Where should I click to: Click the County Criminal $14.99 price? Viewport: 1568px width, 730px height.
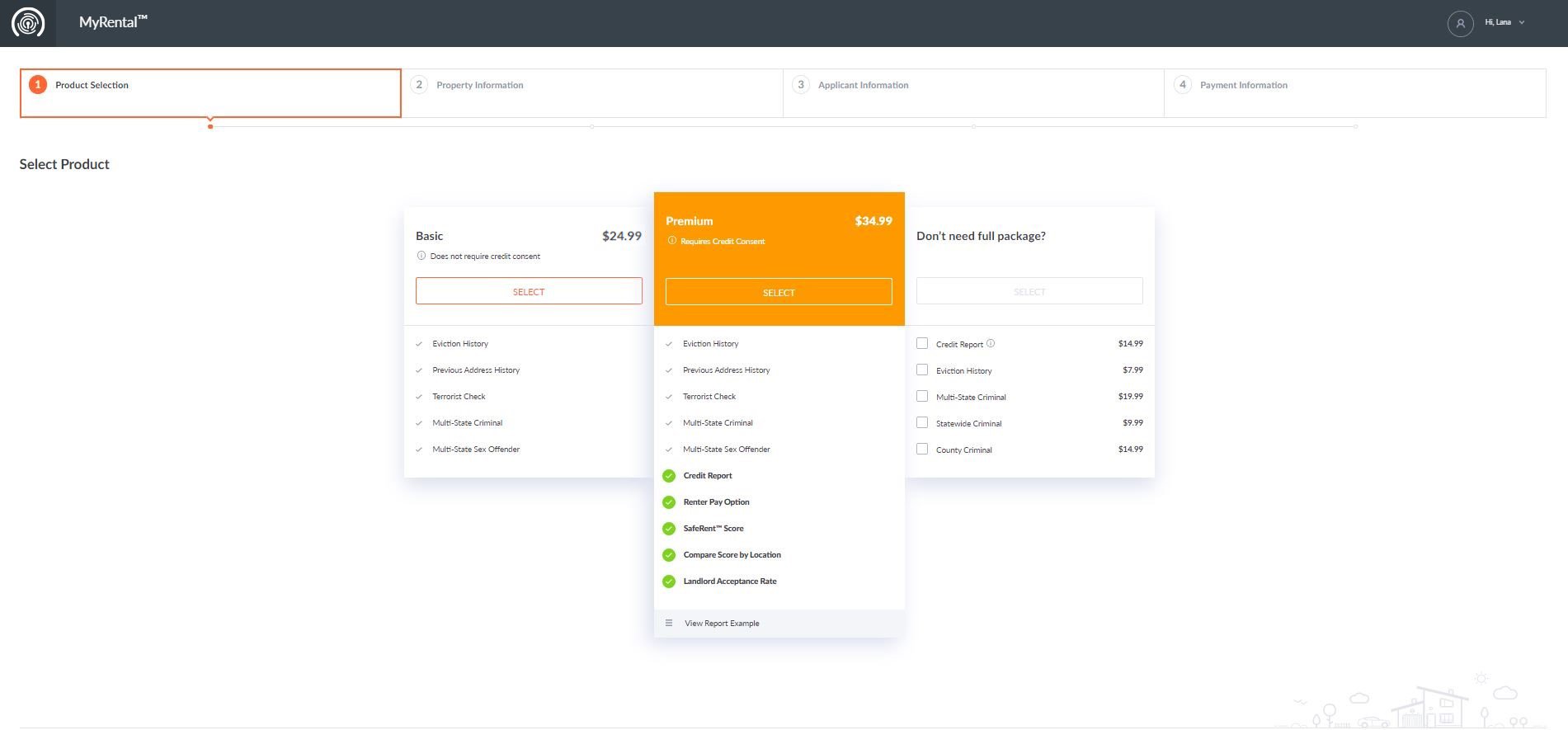coord(1131,449)
